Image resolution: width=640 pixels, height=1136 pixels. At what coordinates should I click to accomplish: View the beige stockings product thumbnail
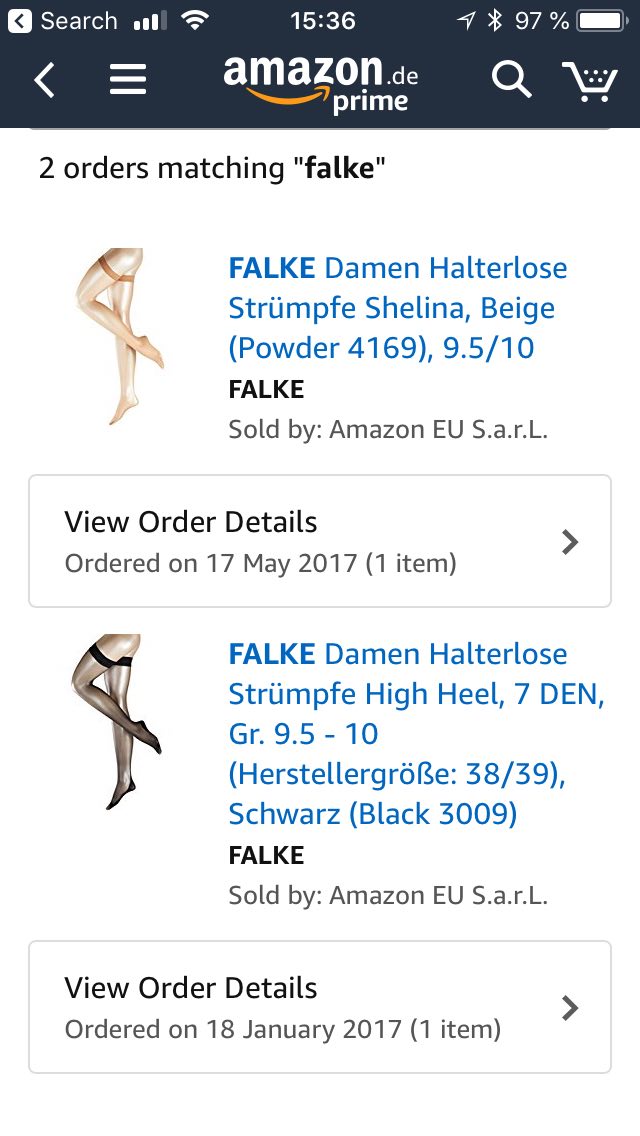pyautogui.click(x=120, y=336)
